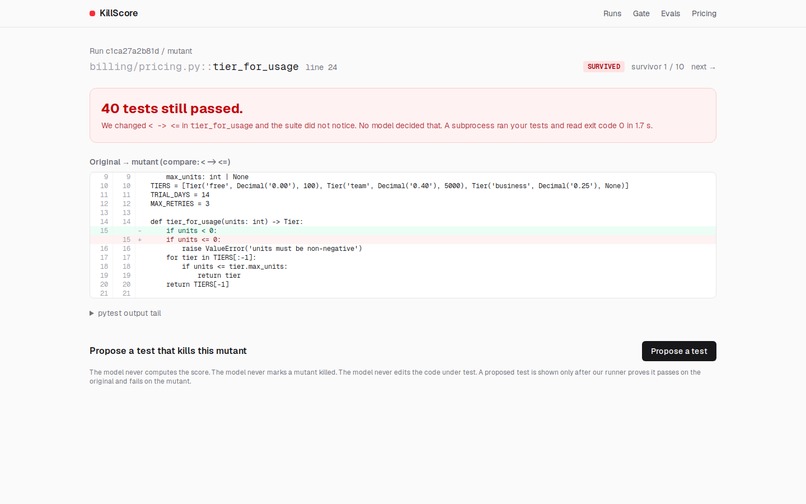Click the SURVIVED status badge

(x=603, y=66)
